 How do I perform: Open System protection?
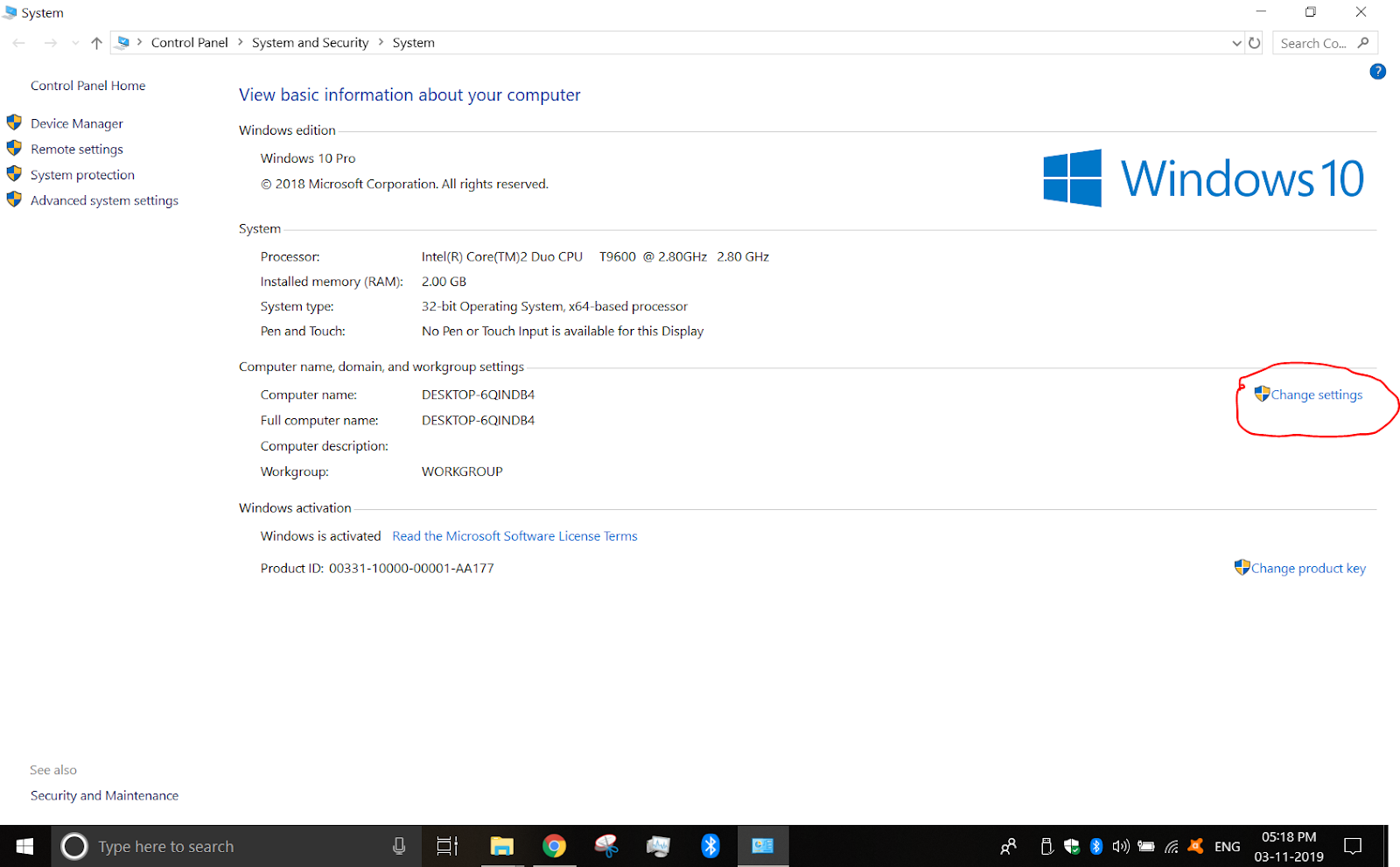coord(82,175)
